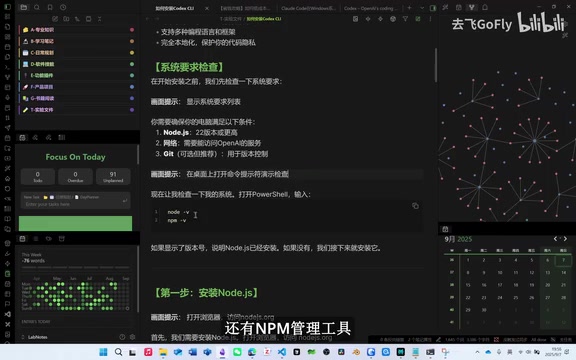Toggle the right sidebar panel icon

(x=433, y=8)
